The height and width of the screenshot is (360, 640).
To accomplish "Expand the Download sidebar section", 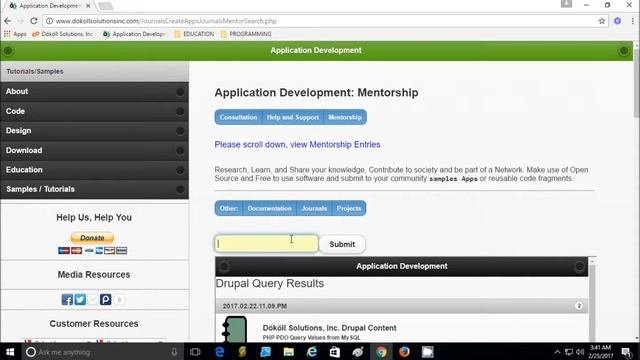I will coord(94,150).
